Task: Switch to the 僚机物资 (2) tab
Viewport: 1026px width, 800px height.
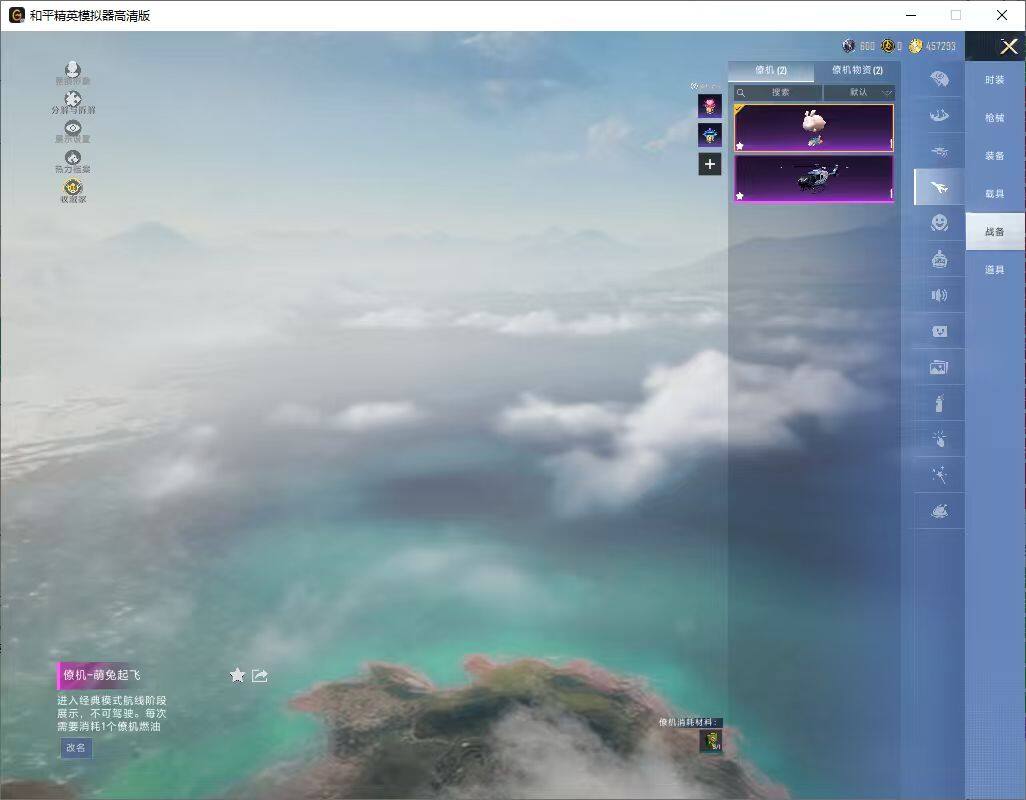Action: click(x=857, y=70)
